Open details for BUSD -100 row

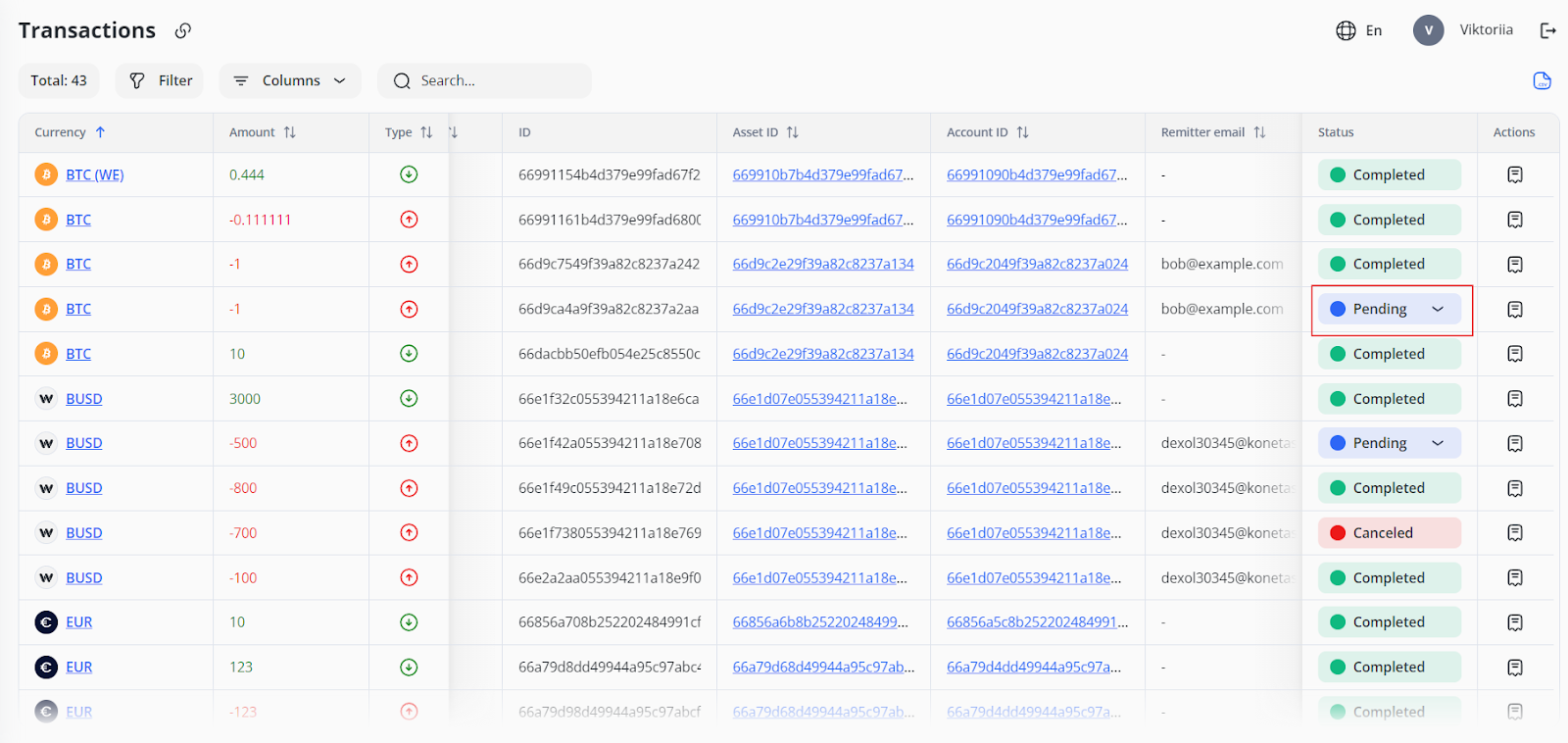[1515, 577]
